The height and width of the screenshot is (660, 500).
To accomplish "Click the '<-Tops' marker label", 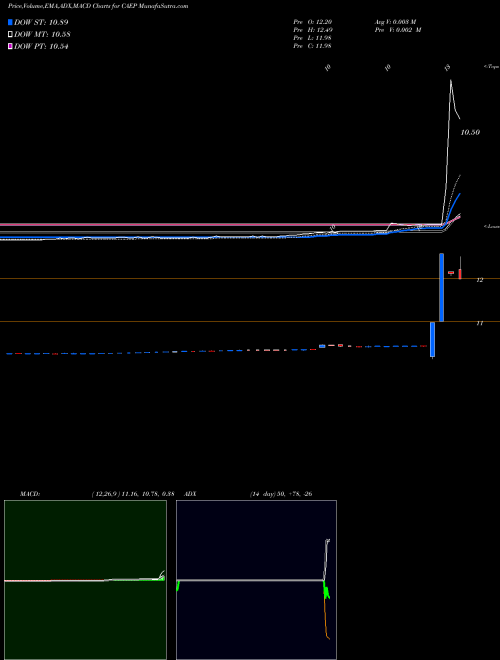I will pyautogui.click(x=492, y=67).
